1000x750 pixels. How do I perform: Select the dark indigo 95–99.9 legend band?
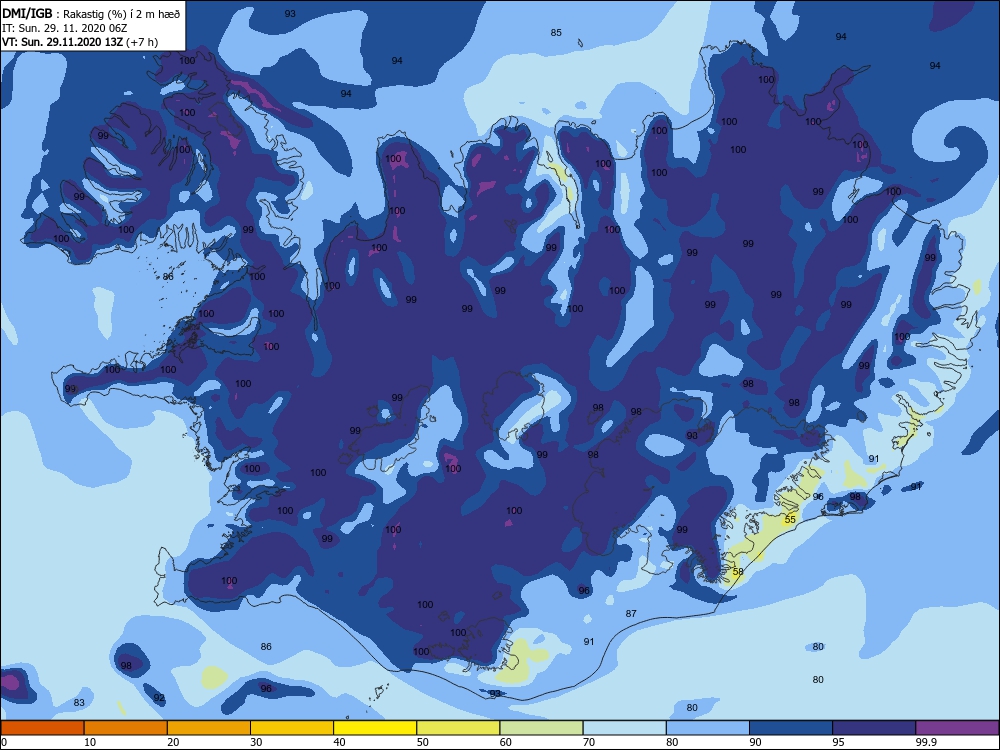click(874, 728)
